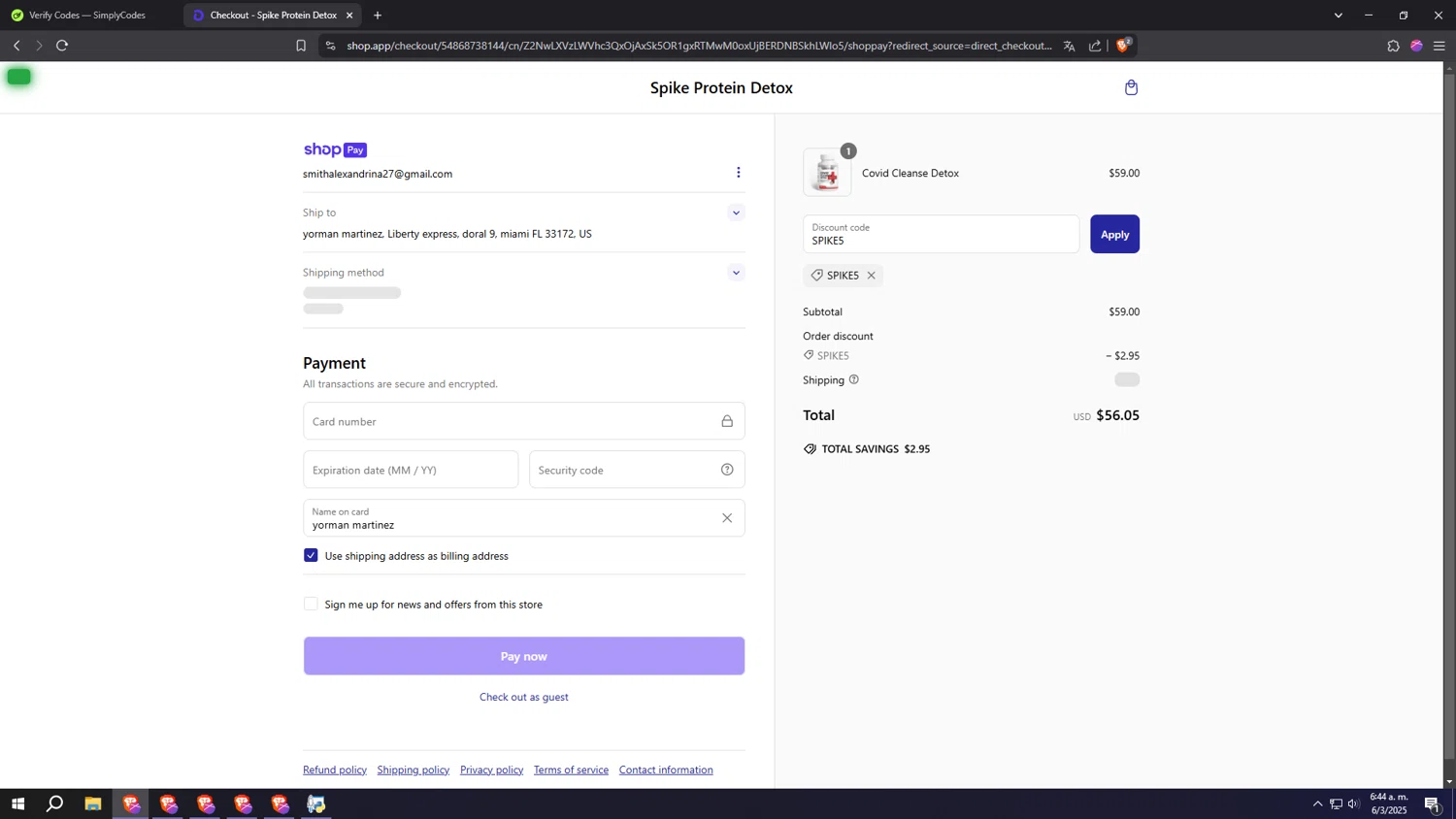Viewport: 1456px width, 819px height.
Task: Open the taskbar clock and date
Action: (1388, 803)
